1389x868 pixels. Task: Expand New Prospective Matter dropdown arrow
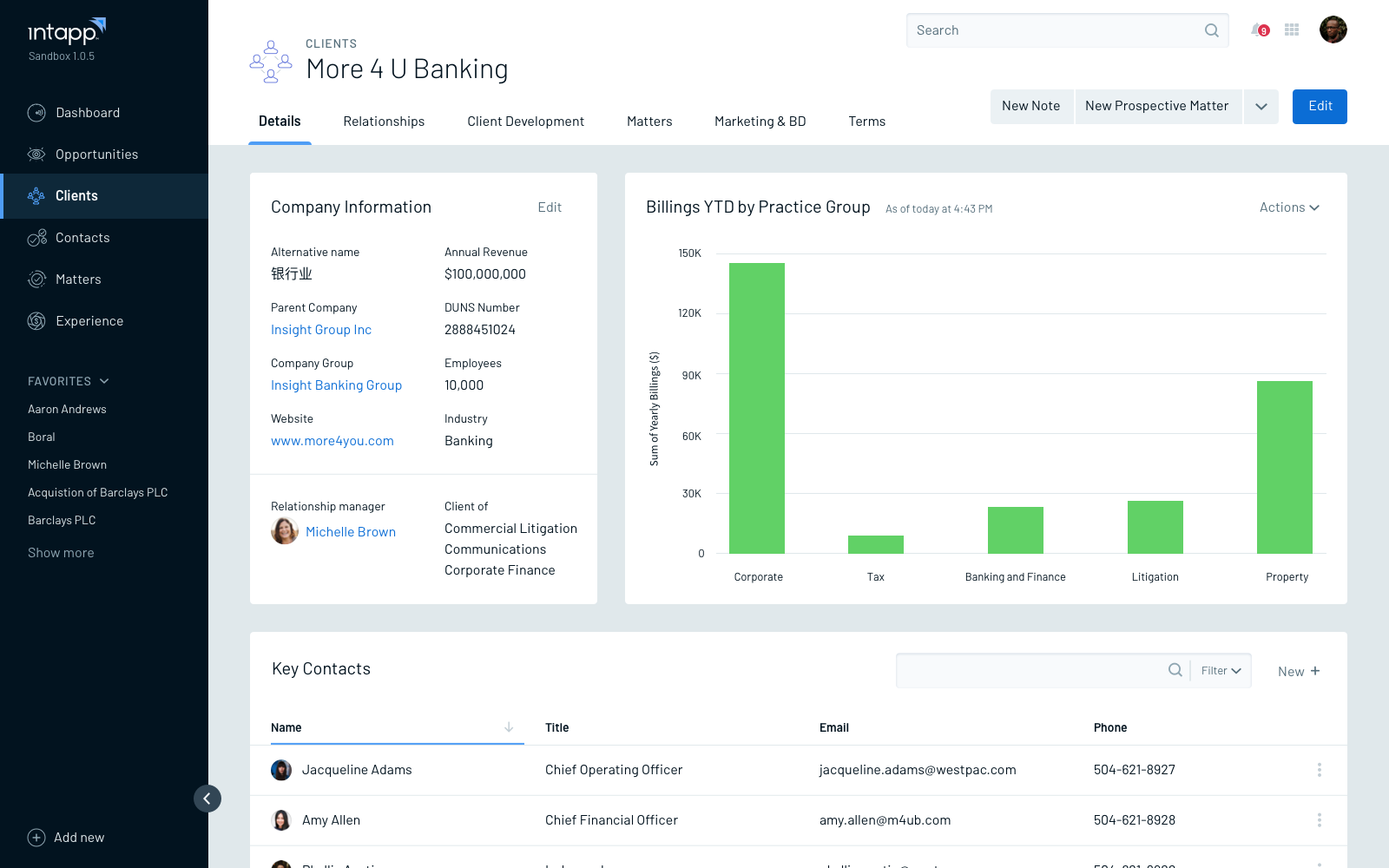coord(1261,107)
